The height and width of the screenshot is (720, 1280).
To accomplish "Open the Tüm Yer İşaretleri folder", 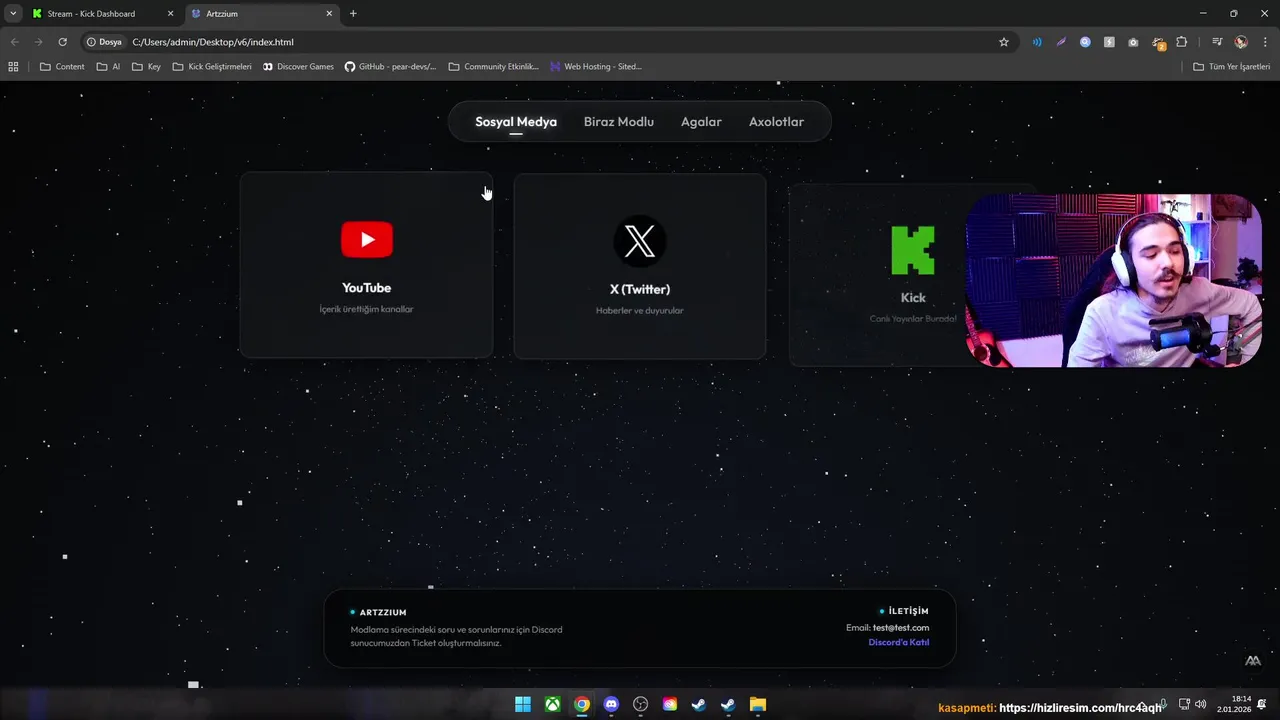I will (1232, 67).
